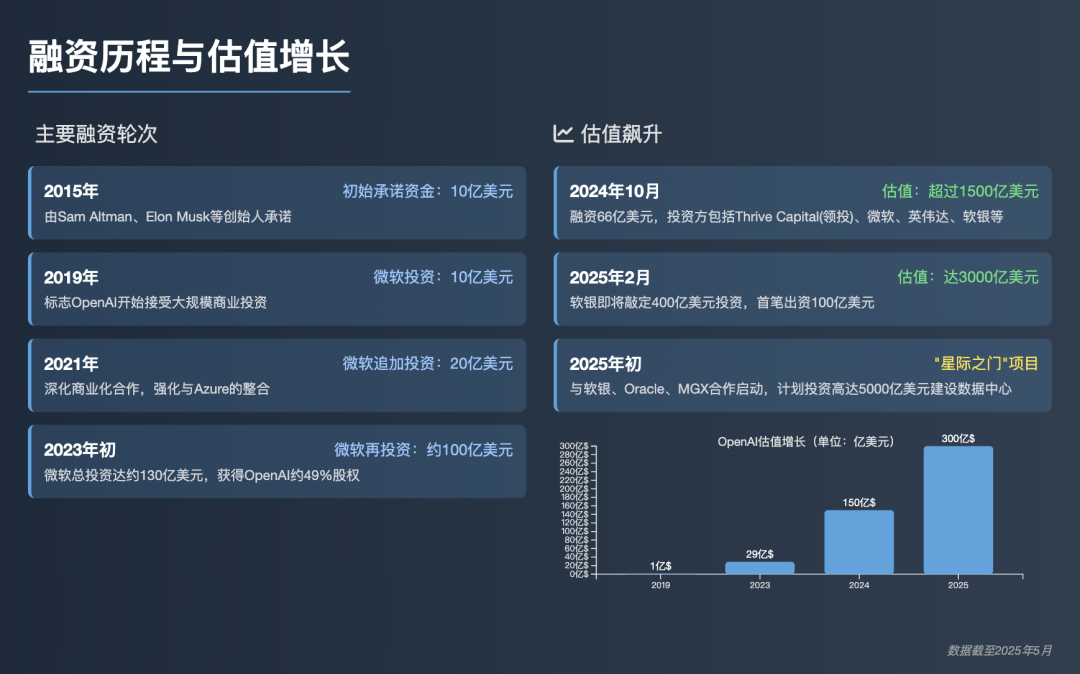1080x674 pixels.
Task: Click 微软投资：10亿美元 amount
Action: coord(443,277)
